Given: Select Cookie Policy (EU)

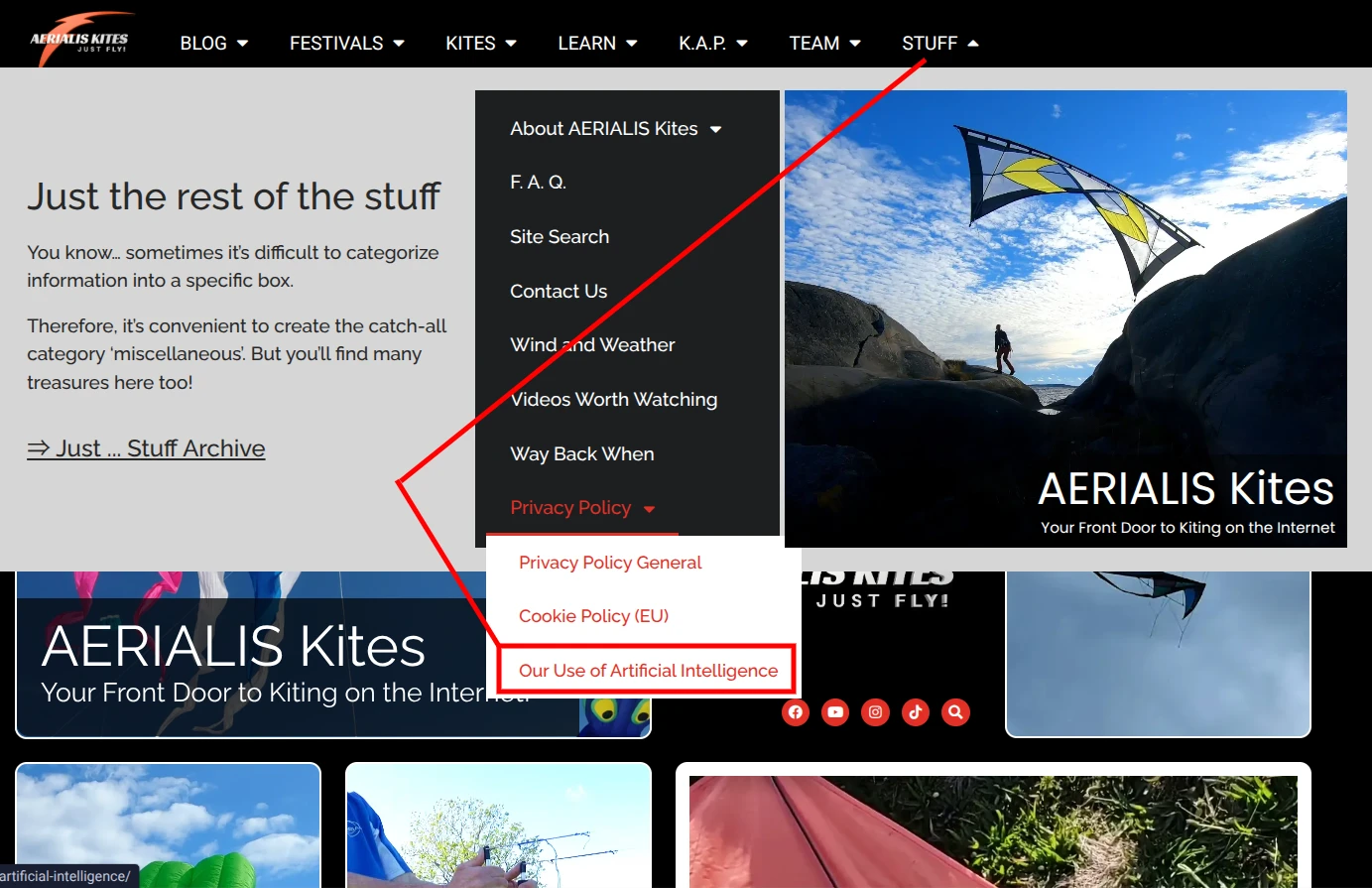Looking at the screenshot, I should click(x=593, y=616).
